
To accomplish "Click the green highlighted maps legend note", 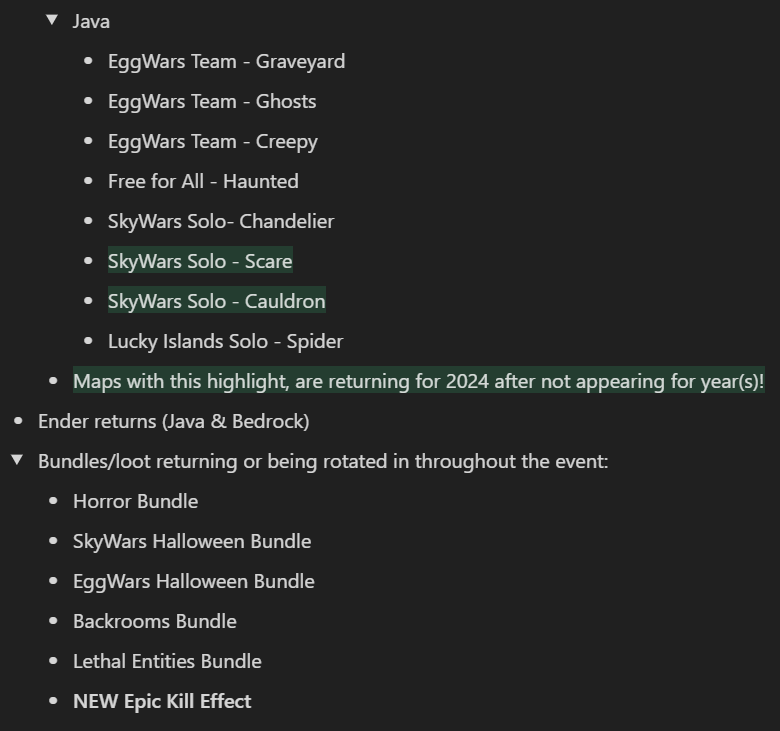I will [418, 381].
